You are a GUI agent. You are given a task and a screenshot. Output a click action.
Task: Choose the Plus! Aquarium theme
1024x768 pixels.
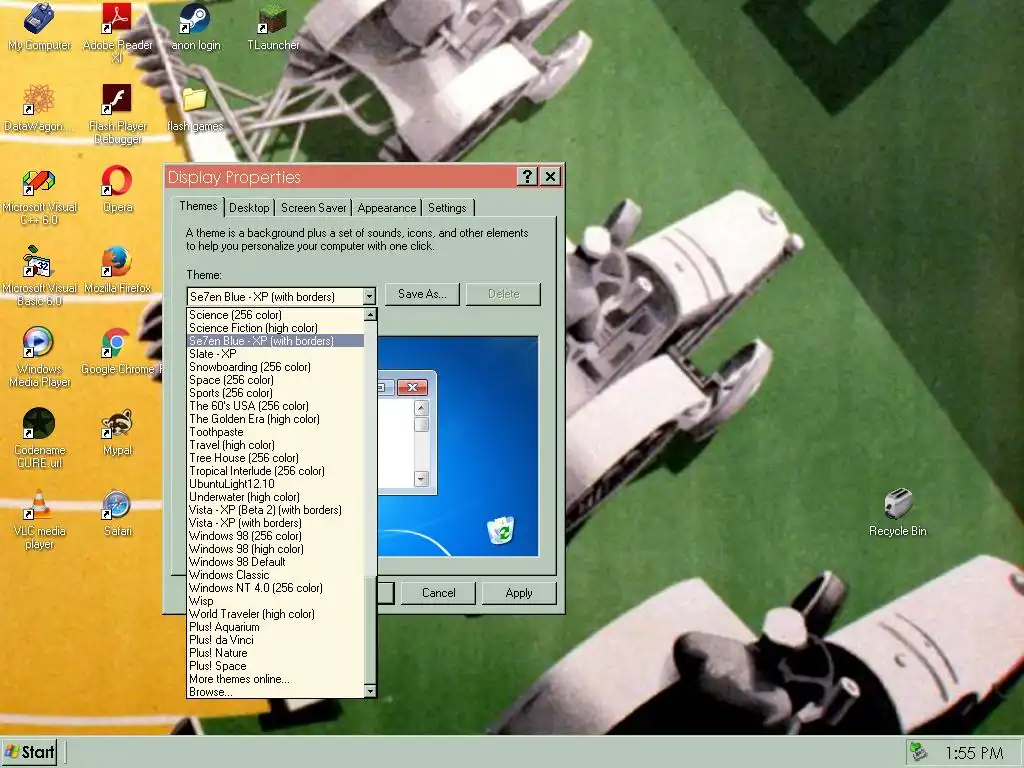pyautogui.click(x=276, y=627)
